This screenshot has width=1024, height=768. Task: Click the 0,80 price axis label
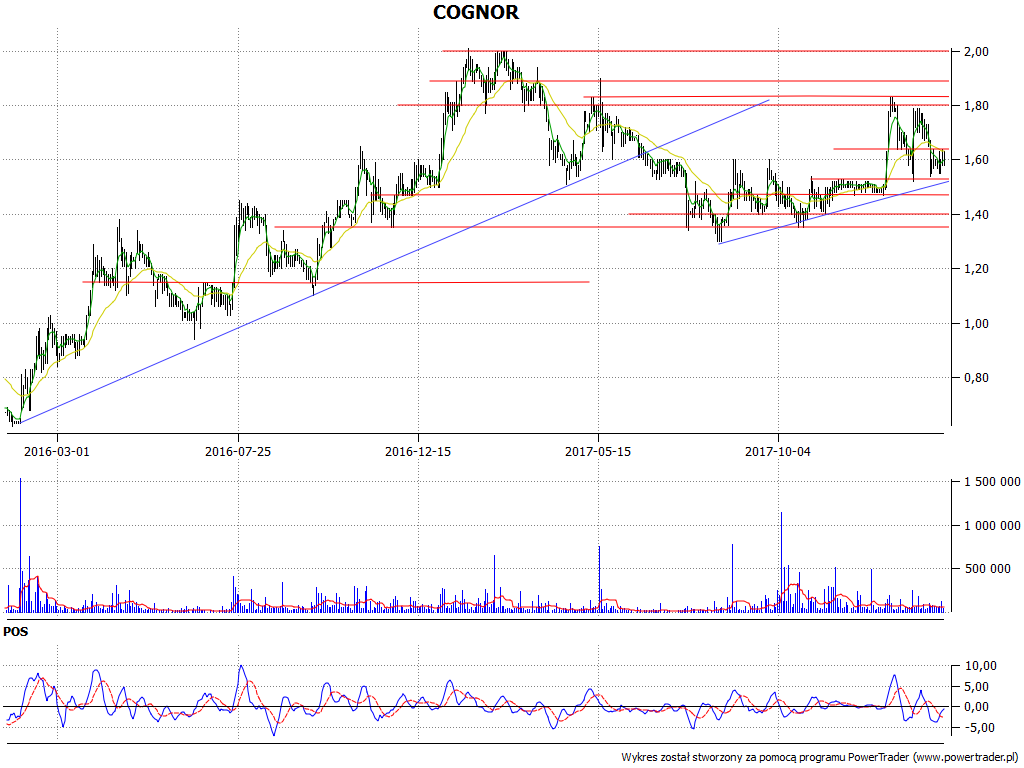click(976, 378)
